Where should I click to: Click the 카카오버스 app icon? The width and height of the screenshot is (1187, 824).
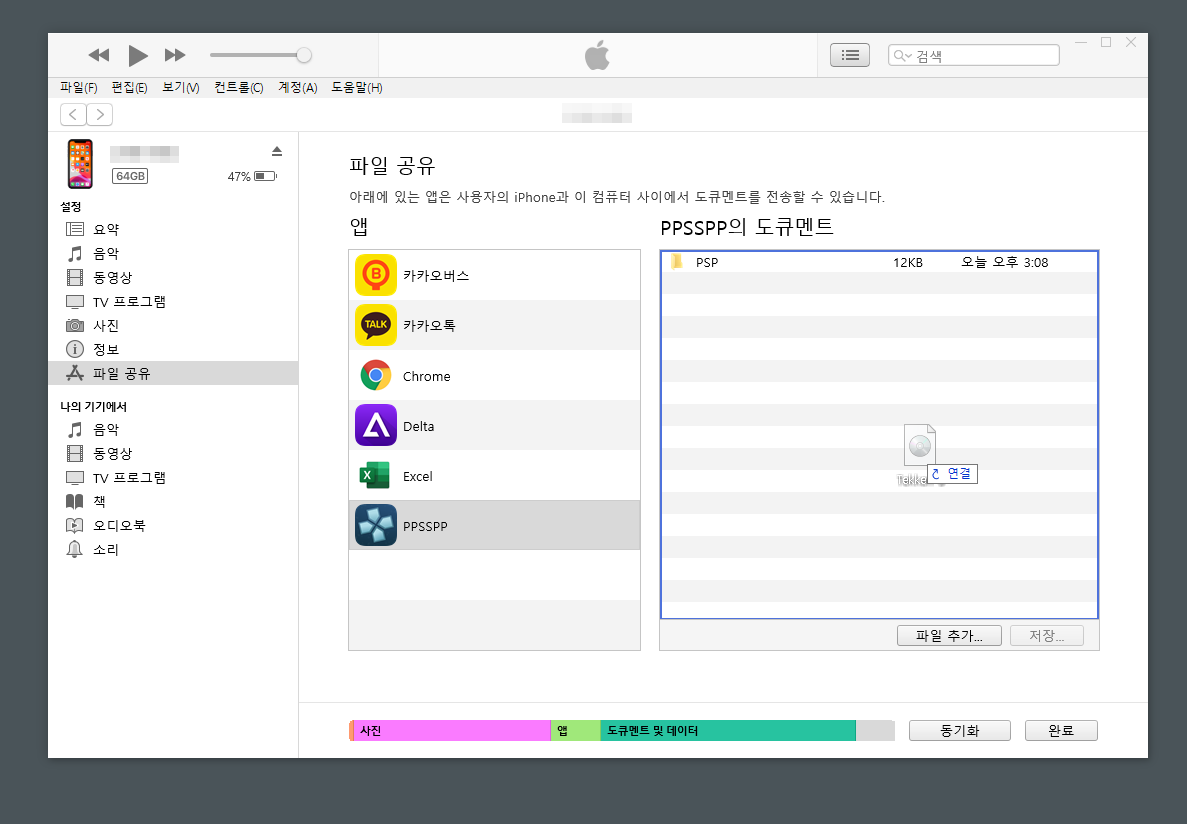click(376, 275)
